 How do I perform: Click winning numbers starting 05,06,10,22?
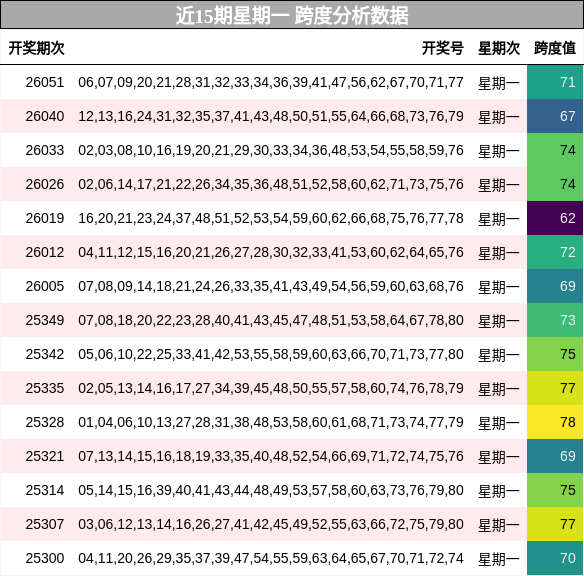[271, 354]
